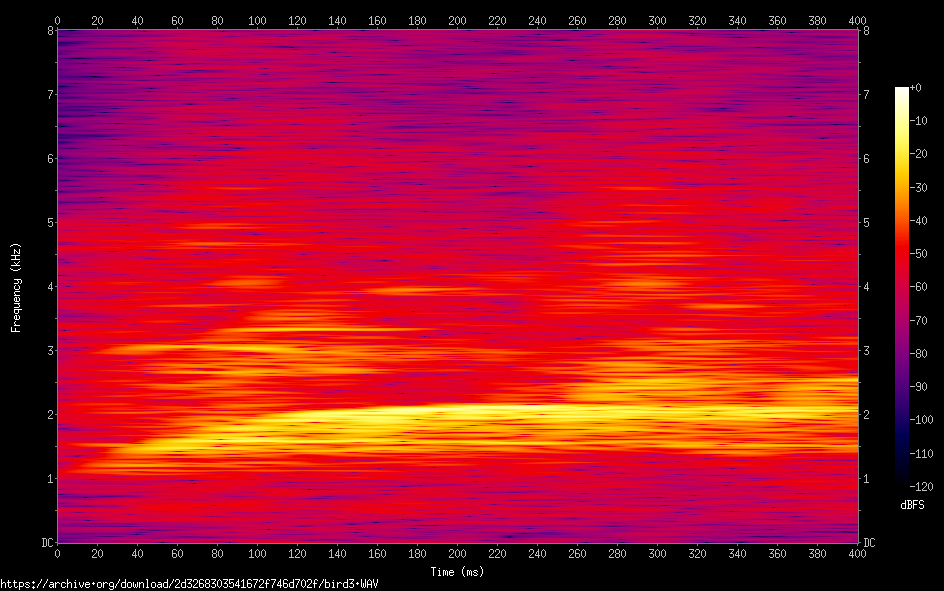Click the '8' kHz label on left axis
Image resolution: width=944 pixels, height=591 pixels.
click(48, 31)
